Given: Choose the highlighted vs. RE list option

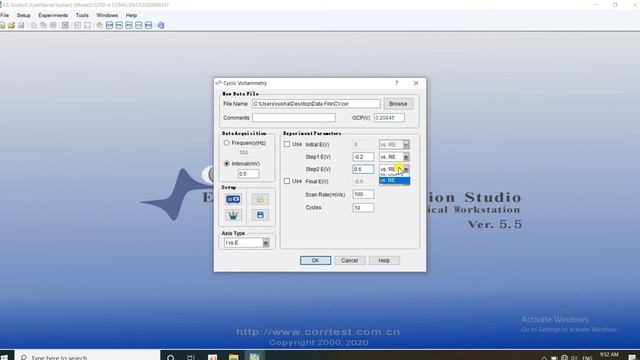Looking at the screenshot, I should pos(394,180).
